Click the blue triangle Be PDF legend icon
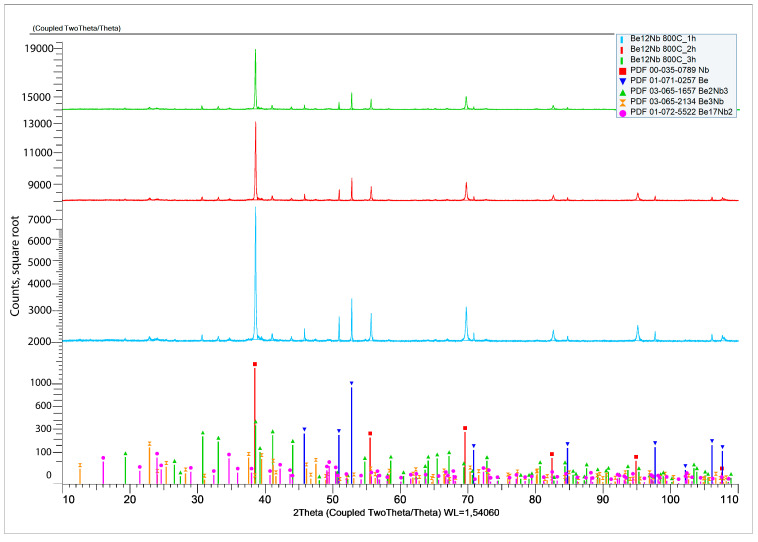Image resolution: width=758 pixels, height=542 pixels. click(623, 81)
